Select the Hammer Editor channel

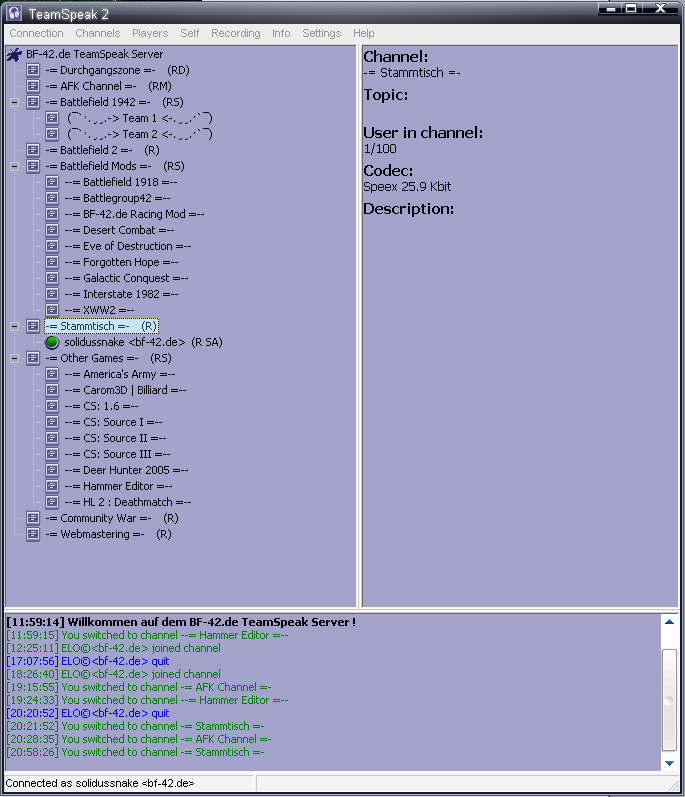click(x=118, y=486)
